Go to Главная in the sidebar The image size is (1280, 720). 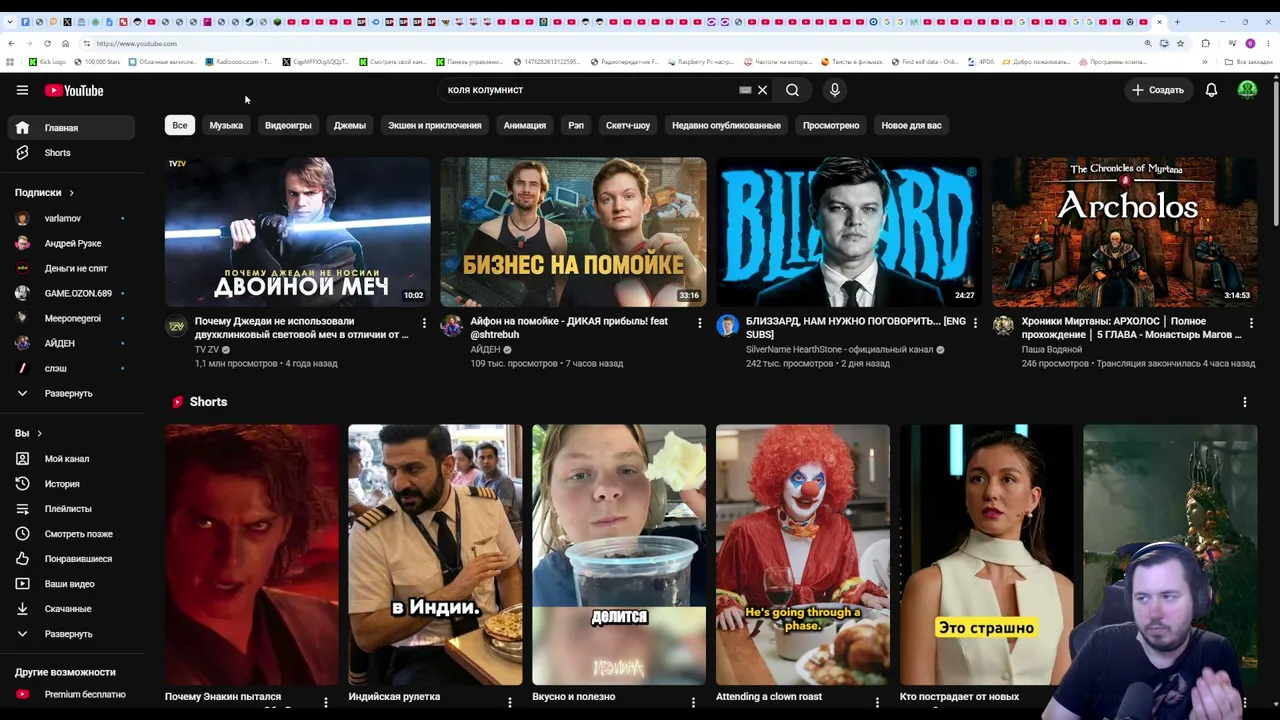coord(70,128)
